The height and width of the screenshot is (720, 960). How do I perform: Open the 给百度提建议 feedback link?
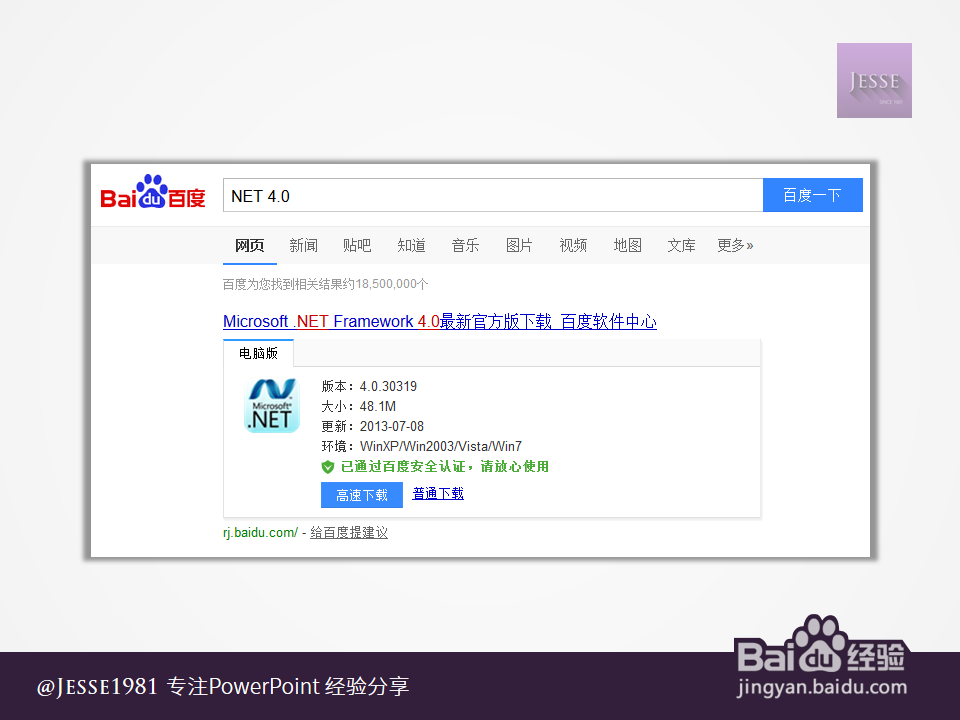pos(348,532)
